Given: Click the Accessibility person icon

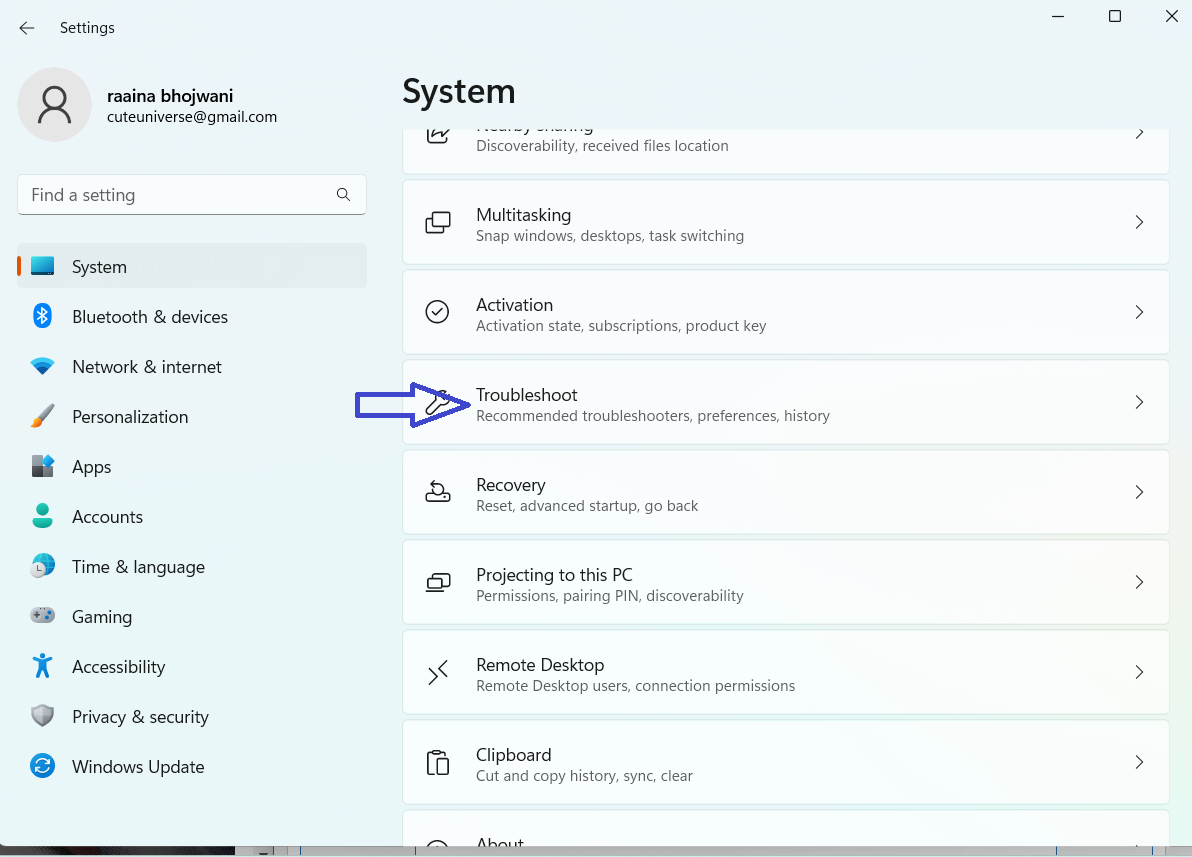Looking at the screenshot, I should point(42,667).
